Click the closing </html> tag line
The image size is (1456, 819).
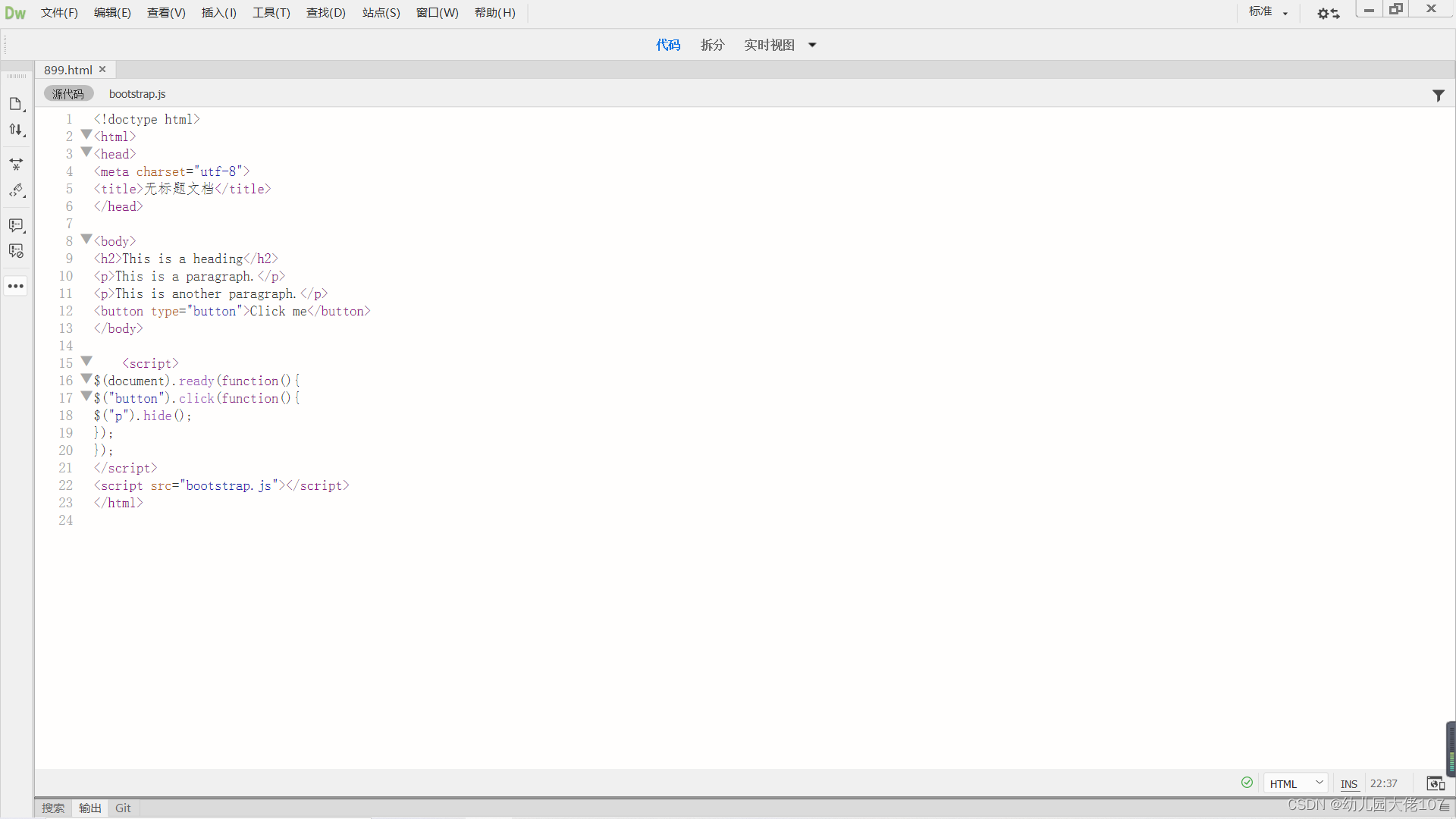[x=118, y=503]
